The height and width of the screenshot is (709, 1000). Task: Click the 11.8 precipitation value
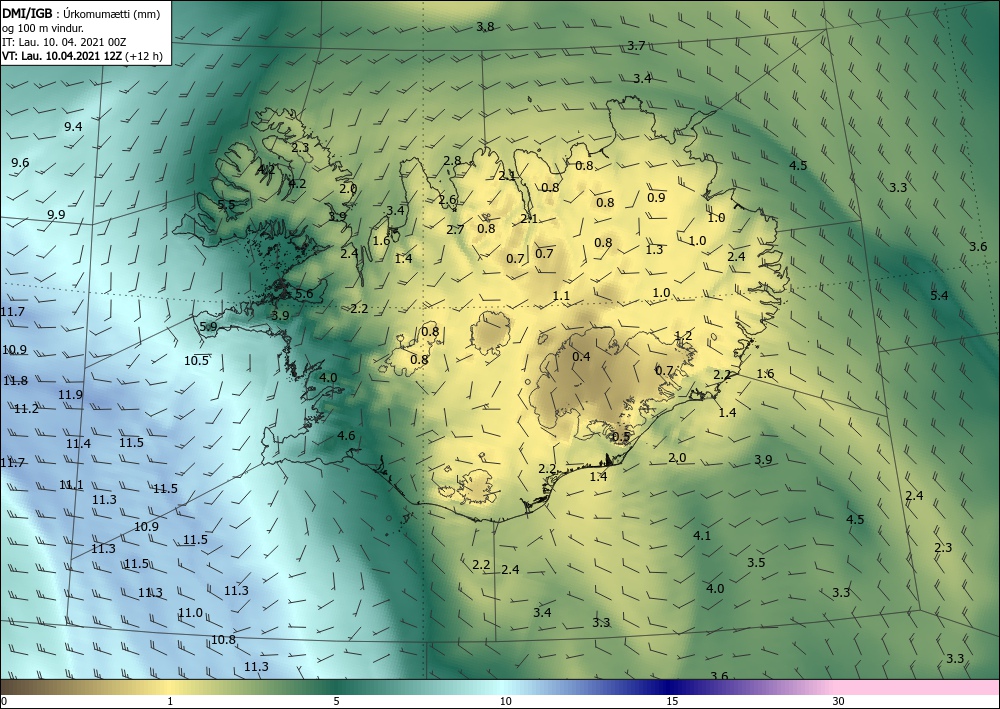point(15,381)
